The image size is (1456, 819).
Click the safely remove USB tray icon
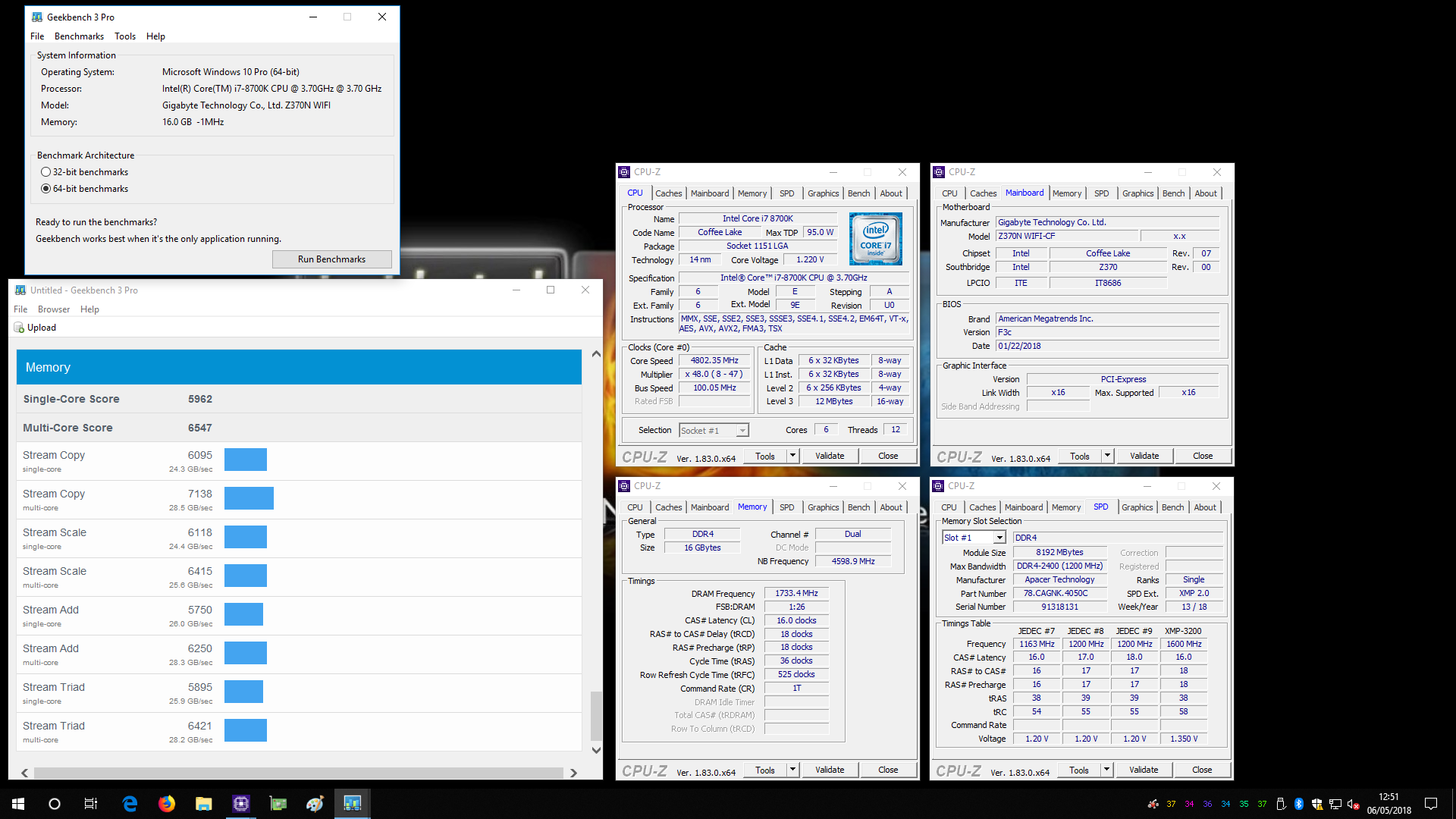pyautogui.click(x=1281, y=804)
